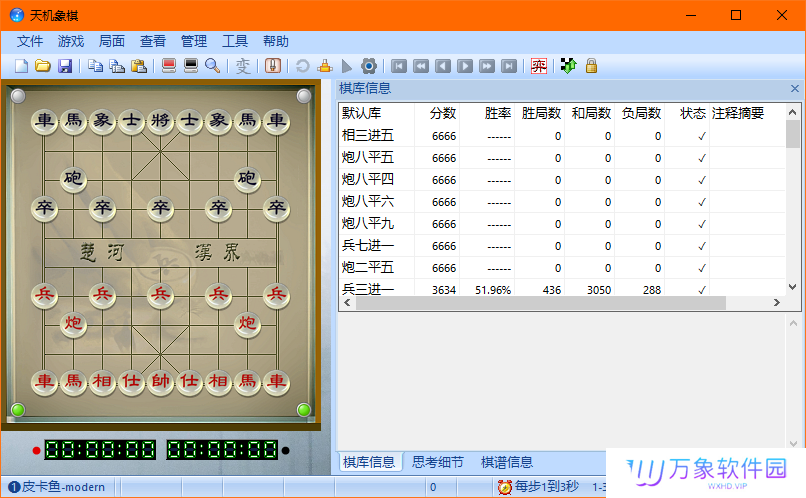
Task: Select the 兵七进一 move row
Action: pyautogui.click(x=562, y=246)
